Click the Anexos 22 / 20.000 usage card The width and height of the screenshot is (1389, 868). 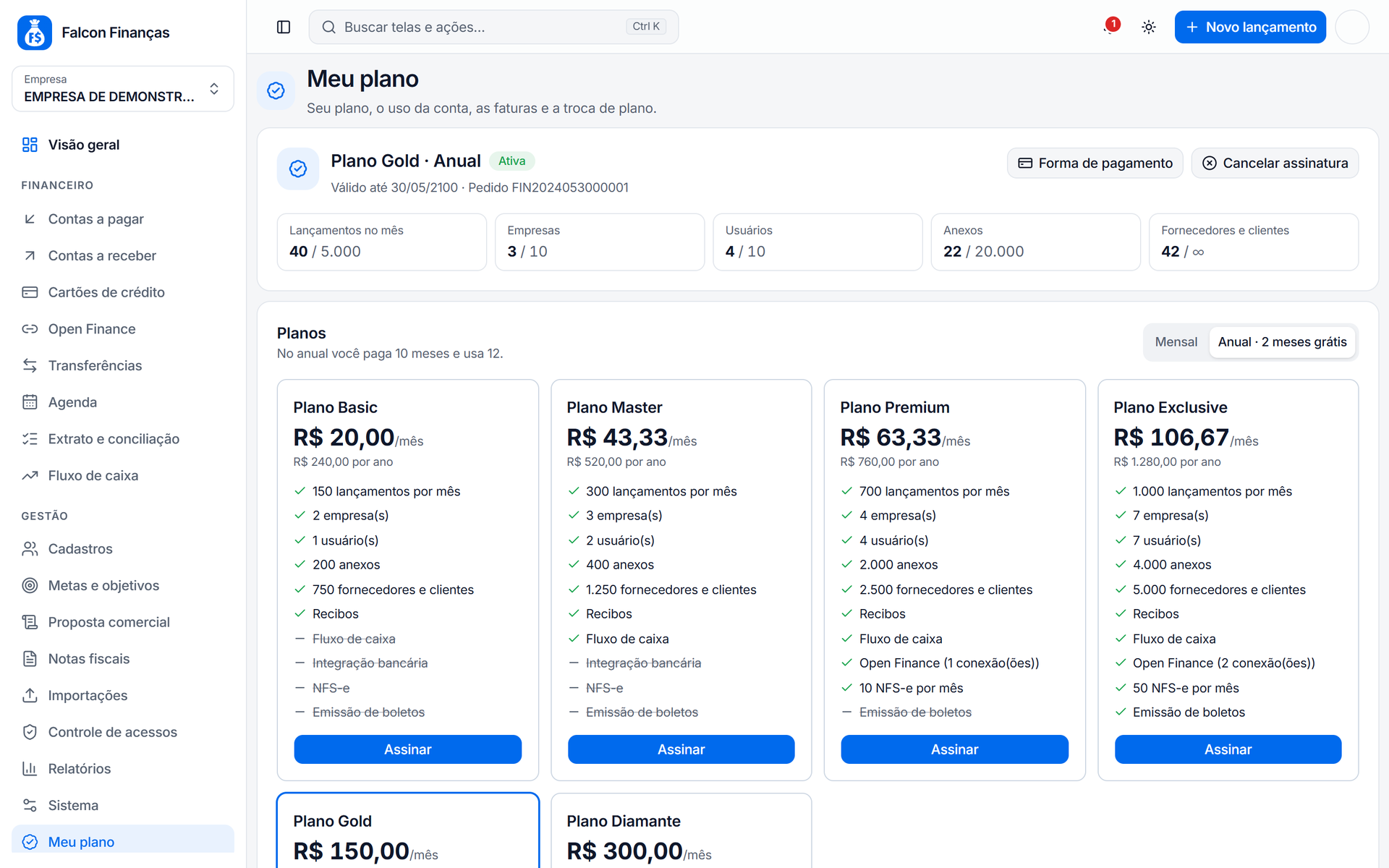[x=1035, y=242]
